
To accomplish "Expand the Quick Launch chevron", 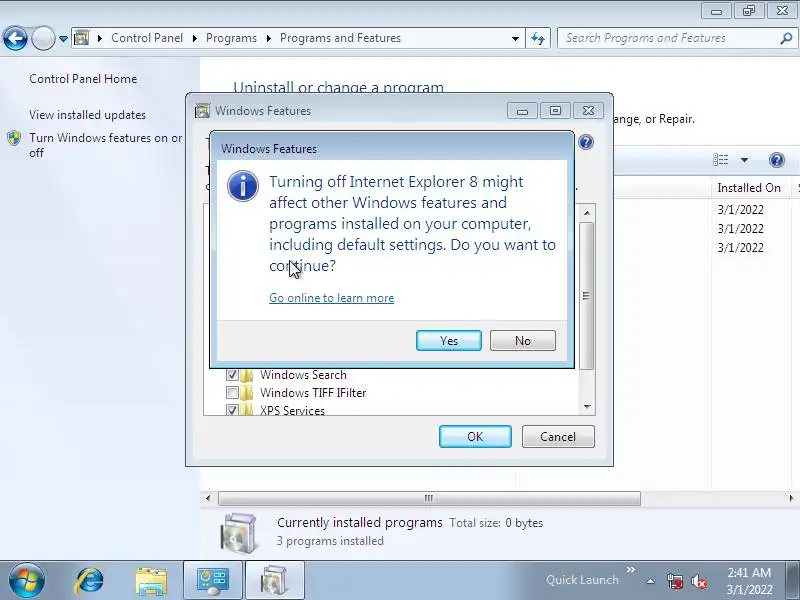I will click(631, 569).
